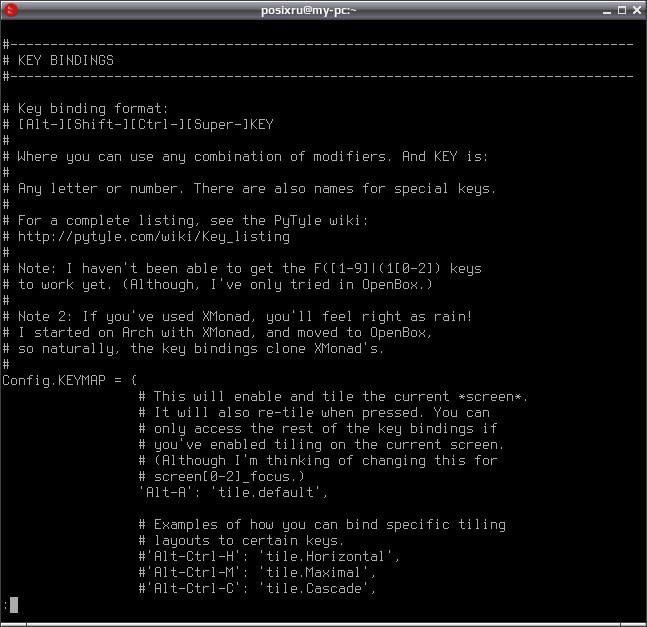
Task: Click the 'so naturally, the key bindings' line
Action: [x=193, y=349]
